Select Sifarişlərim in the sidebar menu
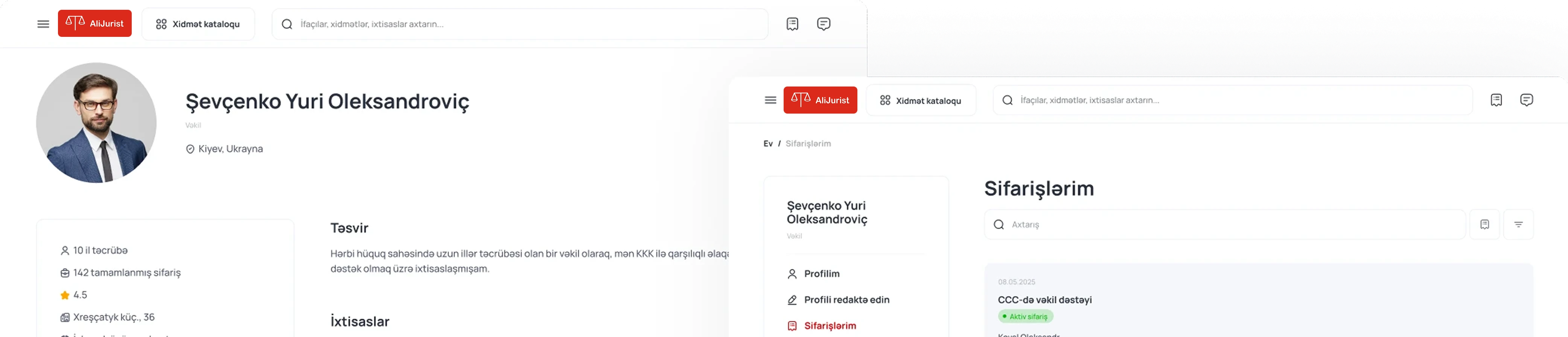Viewport: 1568px width, 337px height. 830,326
